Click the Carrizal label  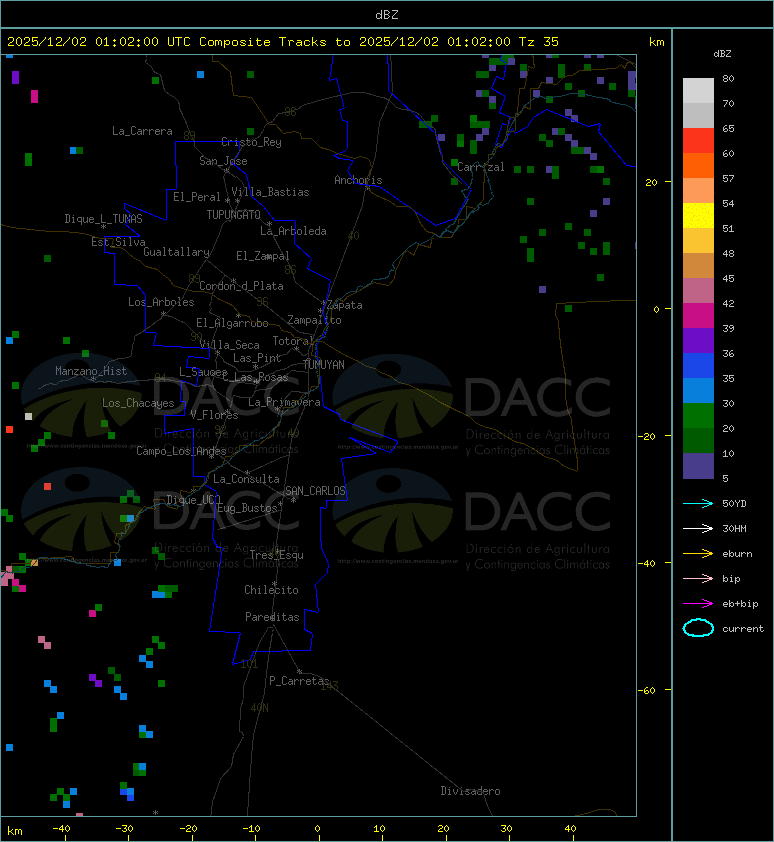[481, 167]
